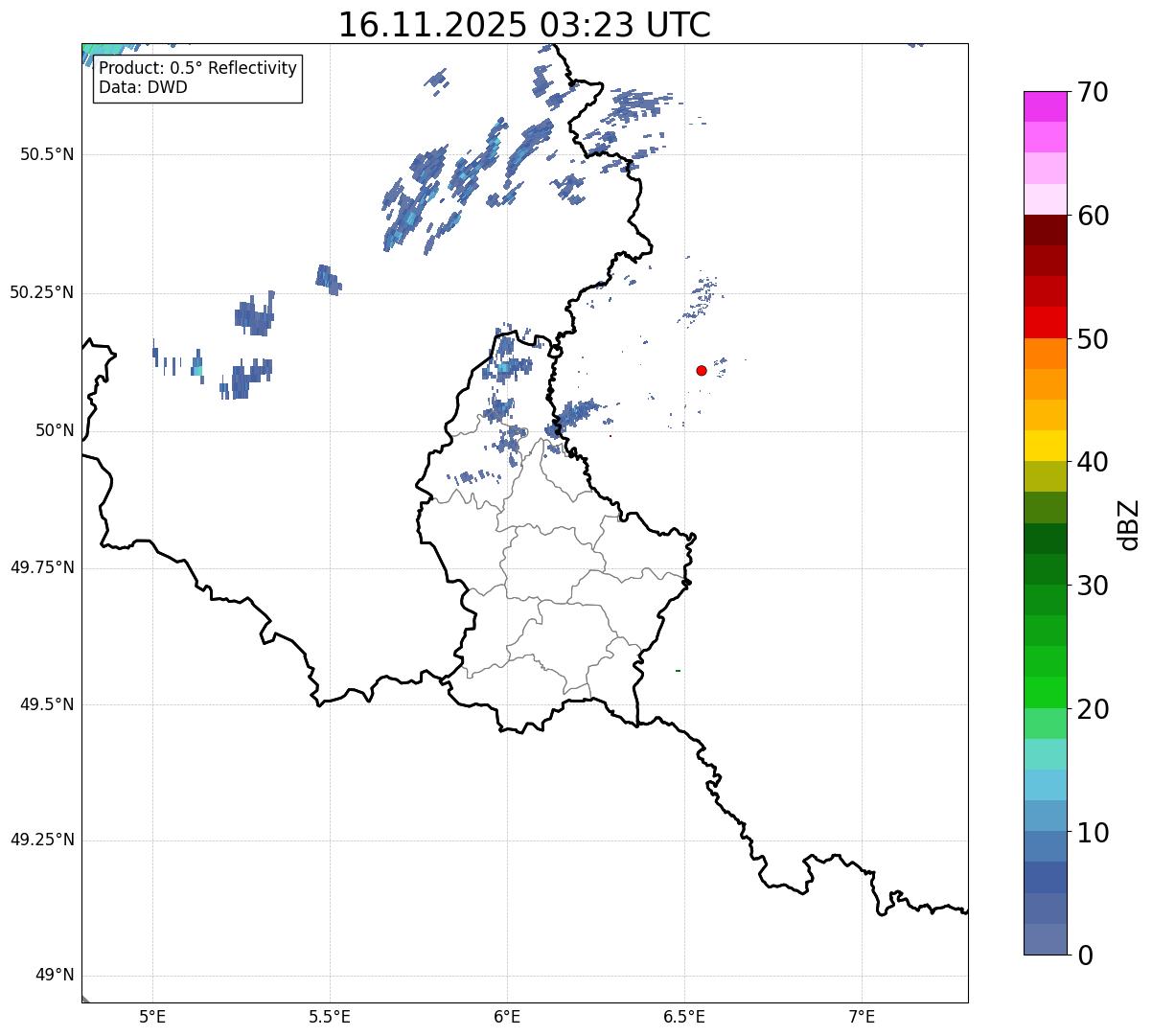Click the Data: DWD text line
The height and width of the screenshot is (1036, 1152).
coord(143,87)
